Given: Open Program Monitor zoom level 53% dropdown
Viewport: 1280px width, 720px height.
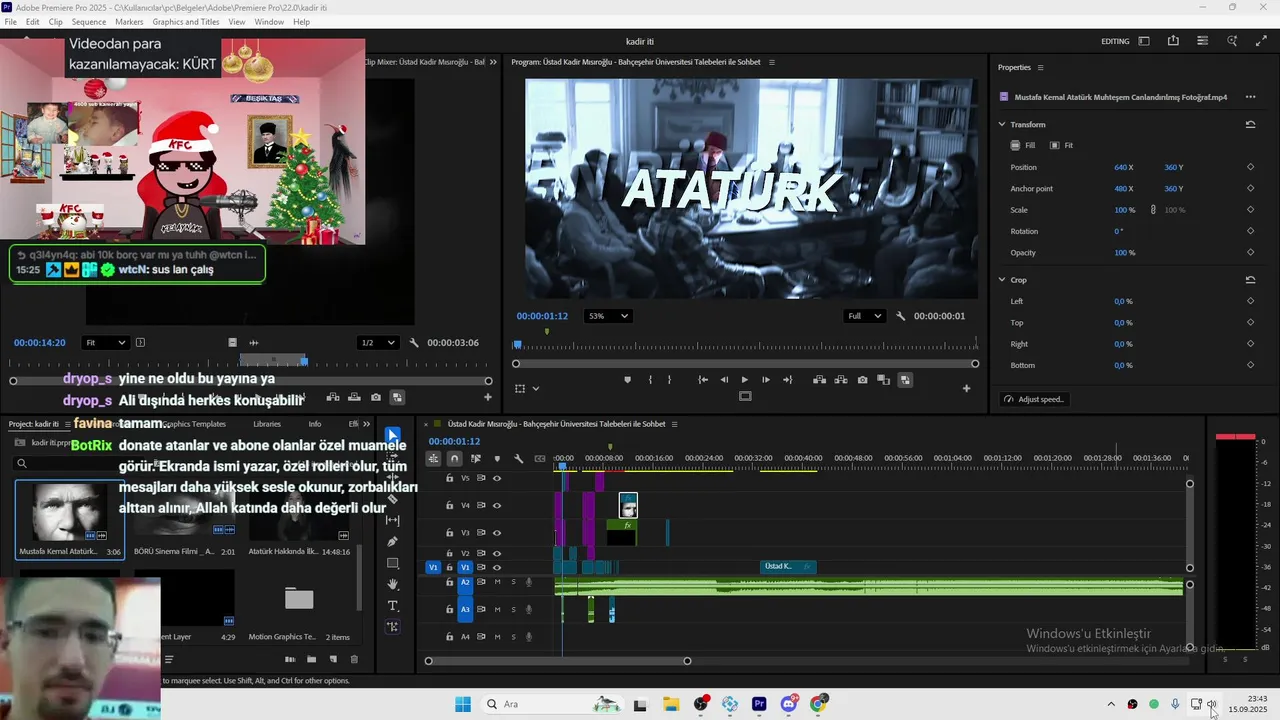Looking at the screenshot, I should pos(608,316).
